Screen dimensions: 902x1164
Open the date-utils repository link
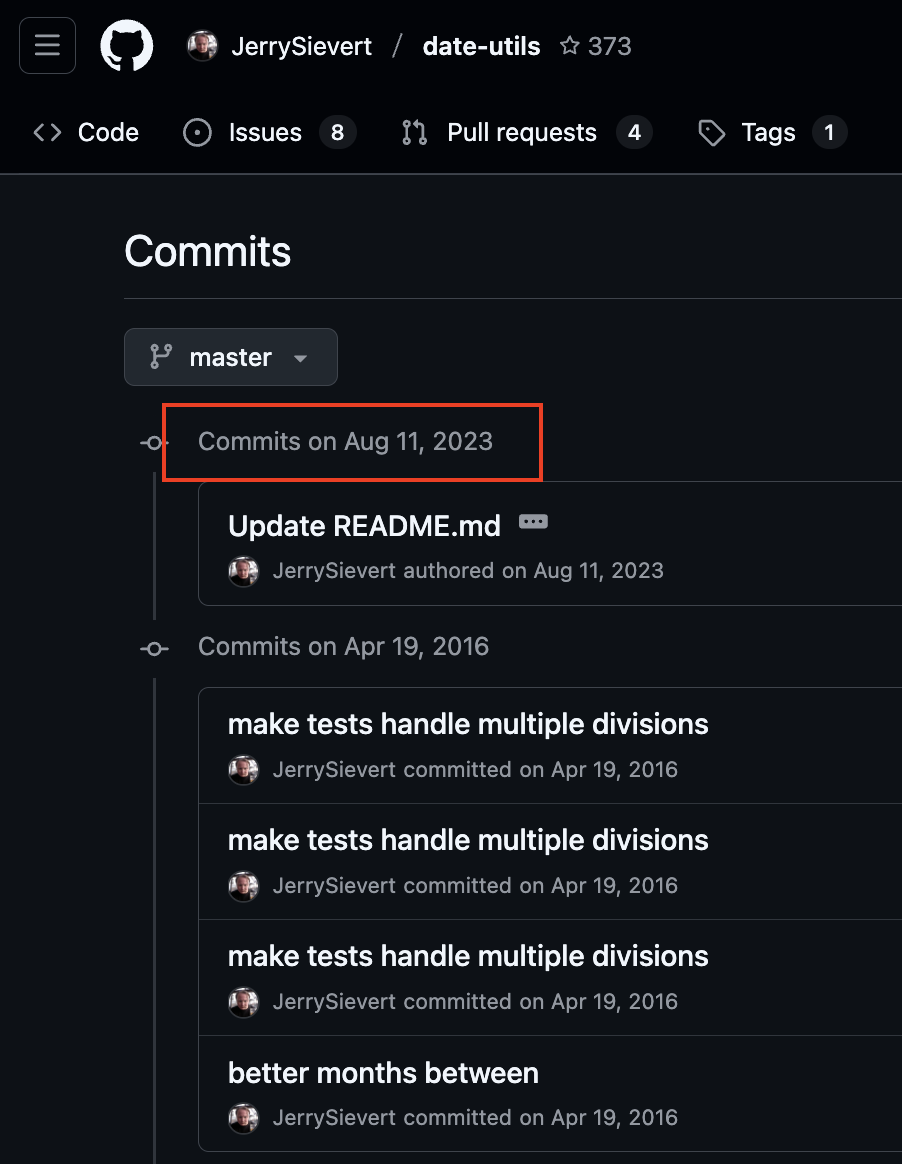pyautogui.click(x=481, y=46)
